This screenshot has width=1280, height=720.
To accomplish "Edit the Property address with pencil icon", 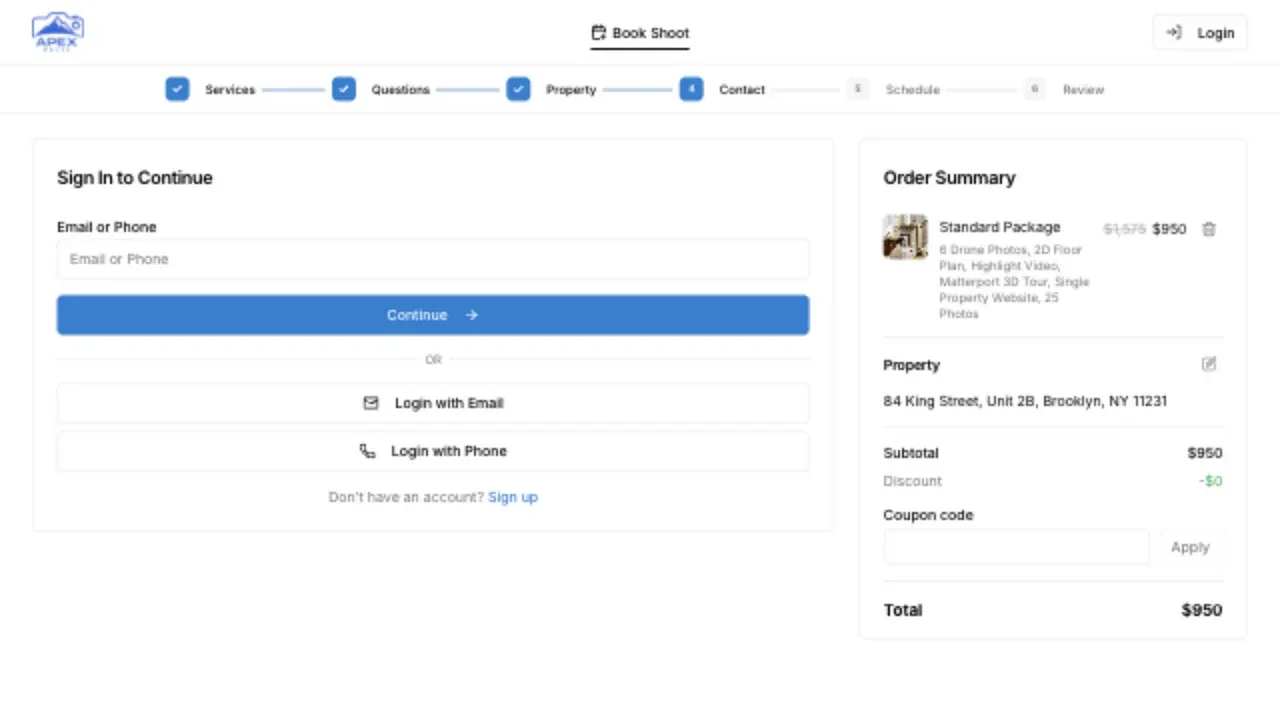I will point(1209,364).
